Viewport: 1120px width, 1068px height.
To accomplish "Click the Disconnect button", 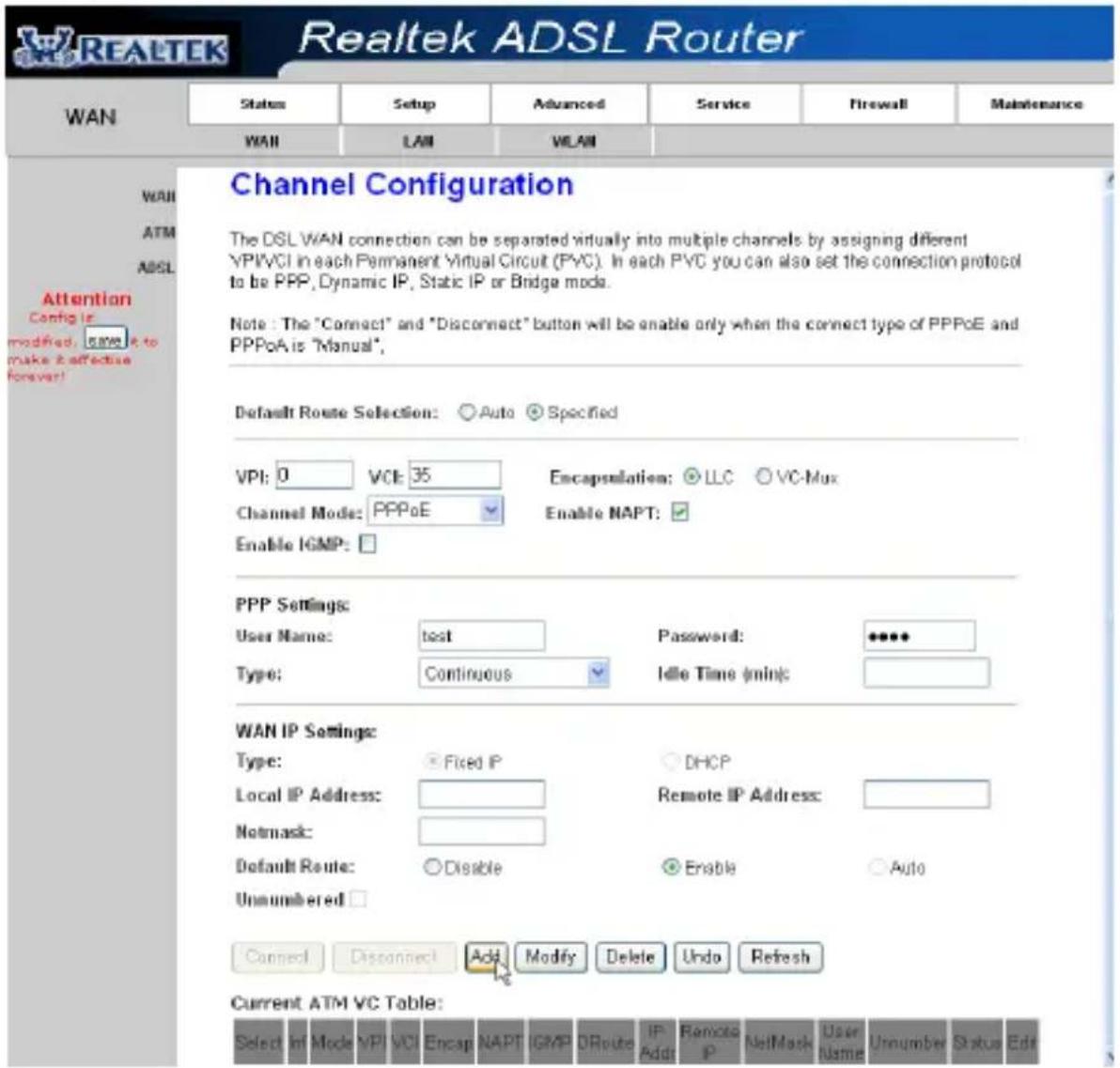I will (394, 957).
